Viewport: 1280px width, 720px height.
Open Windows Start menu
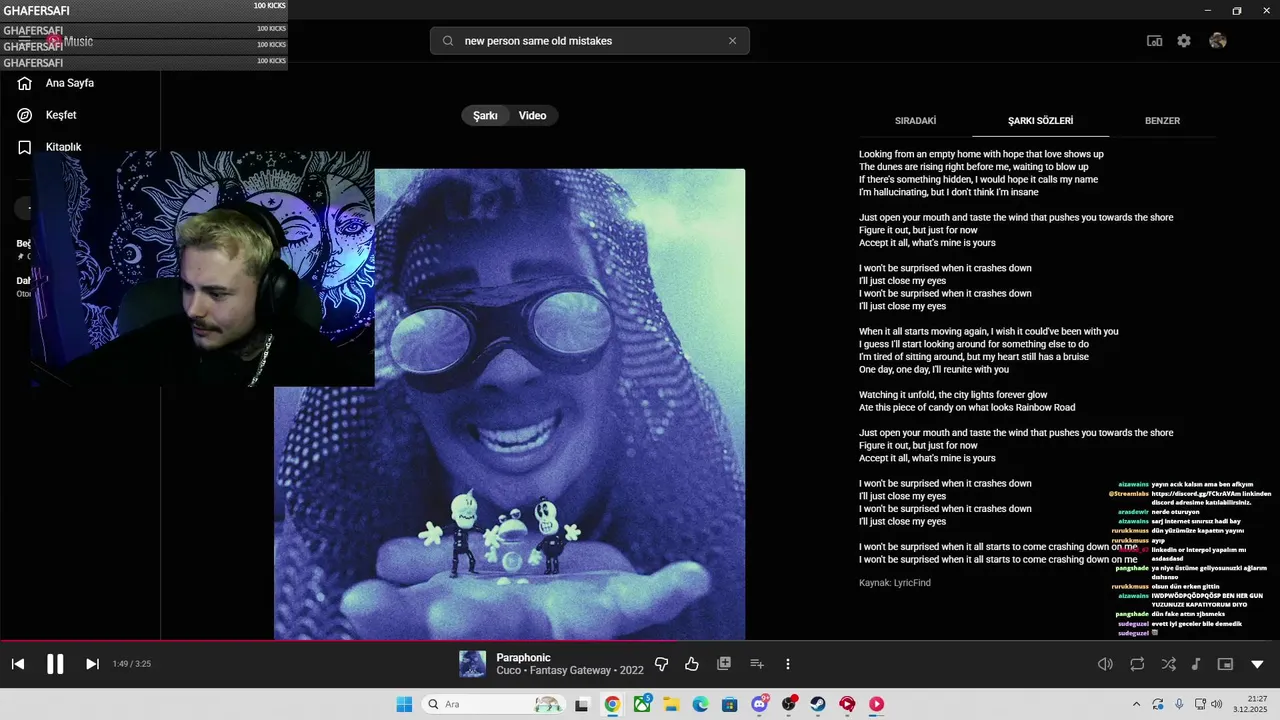tap(404, 704)
